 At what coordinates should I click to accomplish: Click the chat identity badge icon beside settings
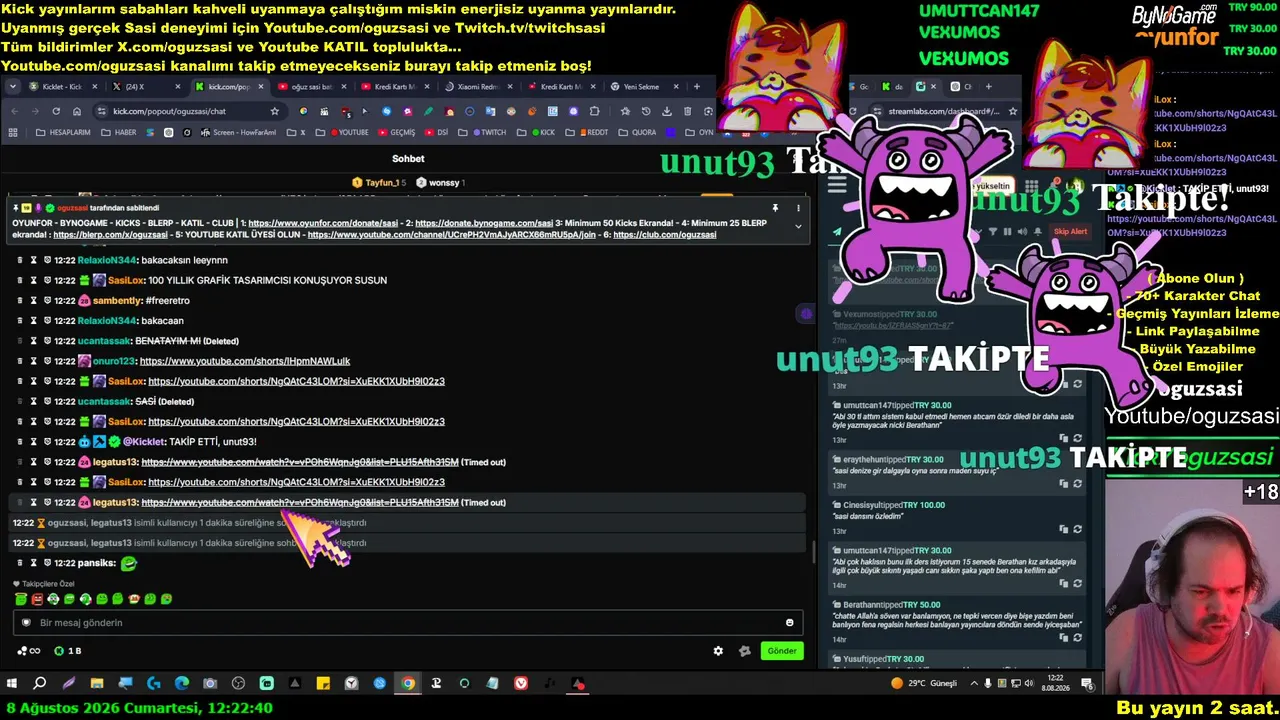point(744,651)
